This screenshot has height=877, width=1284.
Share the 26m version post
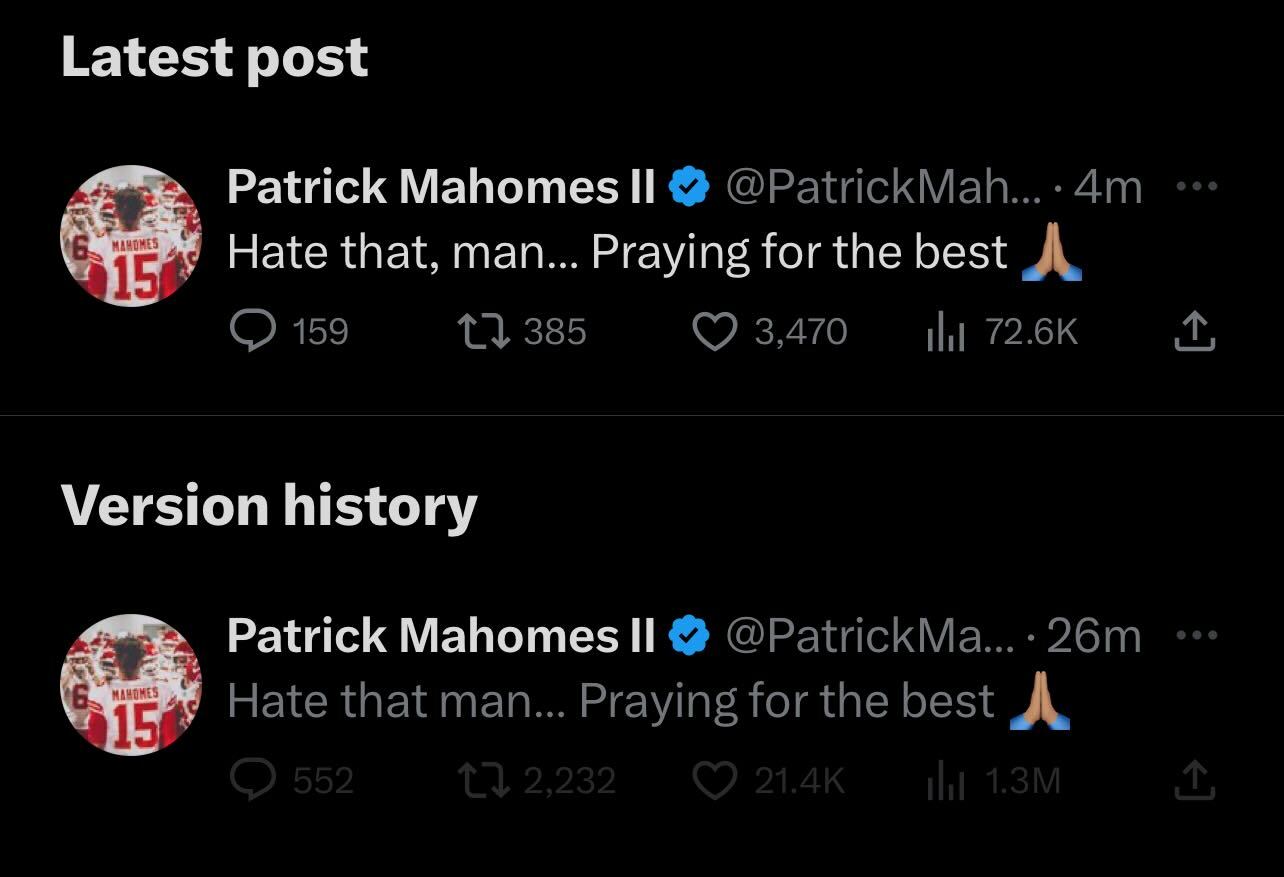(1194, 781)
